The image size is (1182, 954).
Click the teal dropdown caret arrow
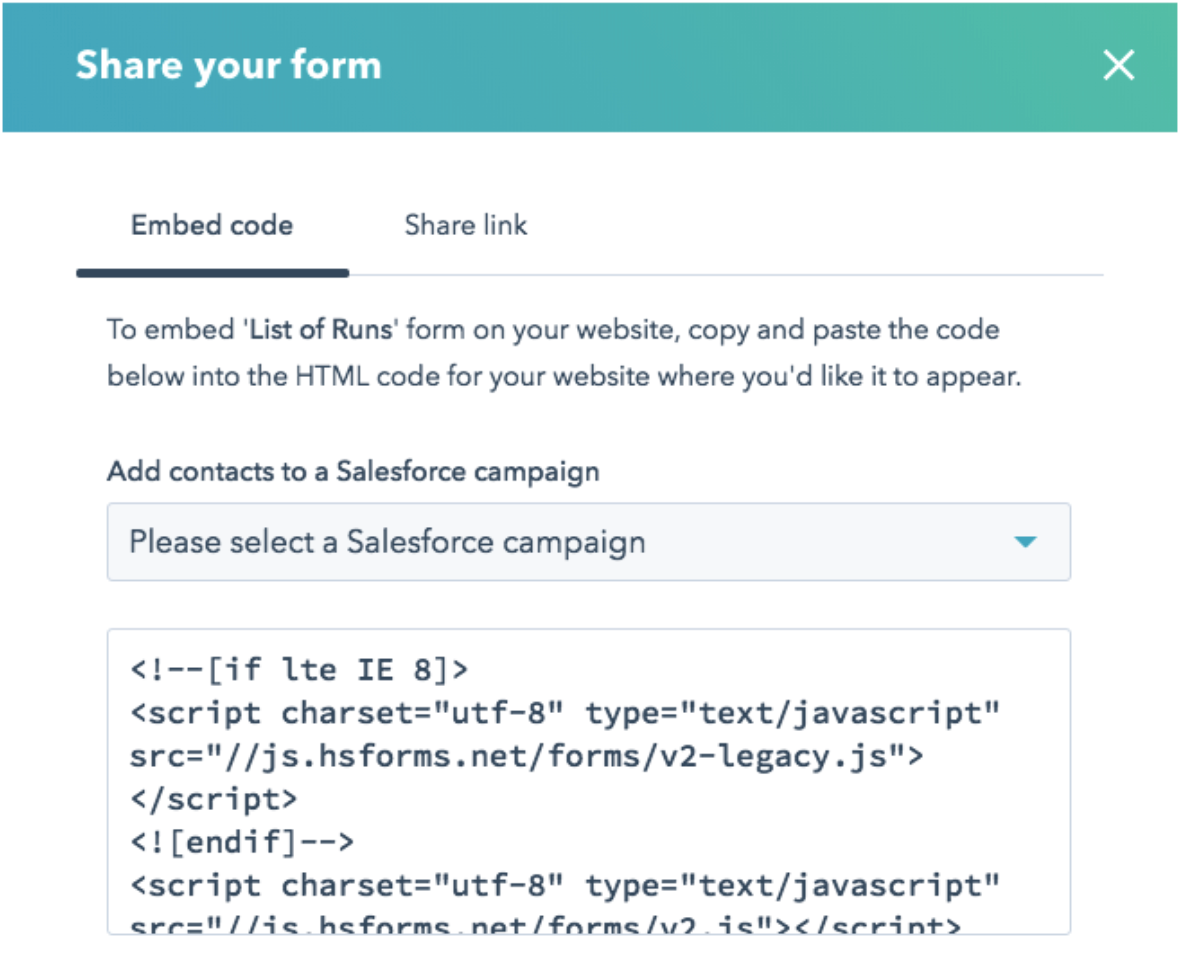click(x=1025, y=542)
